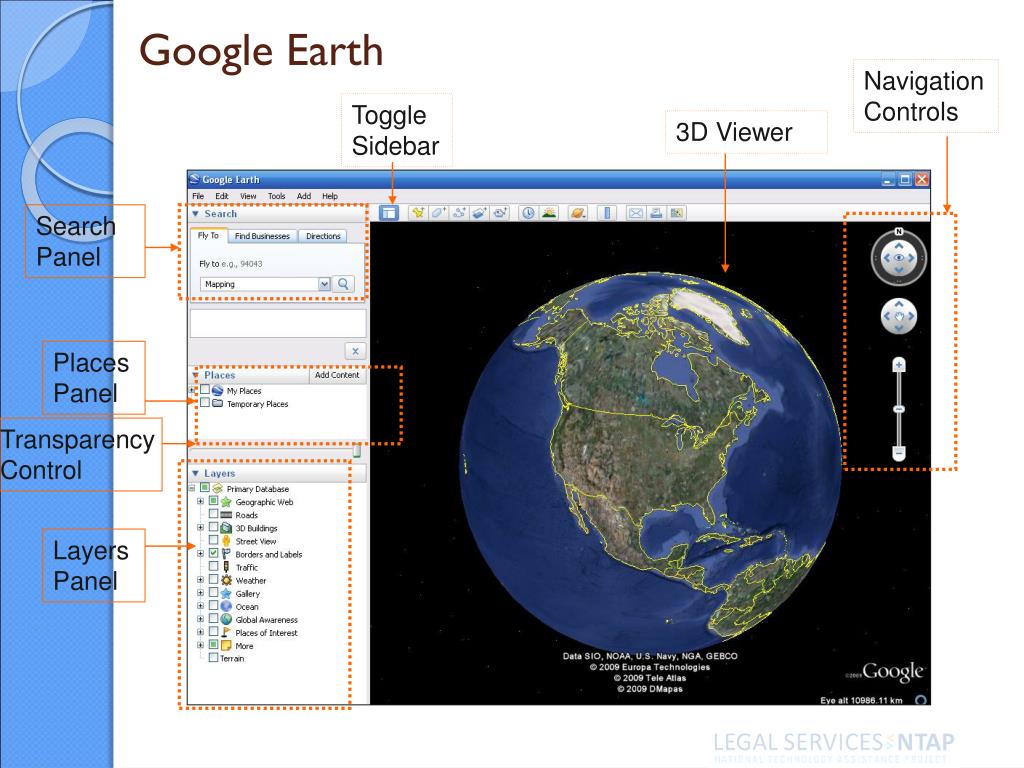Image resolution: width=1024 pixels, height=768 pixels.
Task: Open the View menu
Action: [248, 196]
